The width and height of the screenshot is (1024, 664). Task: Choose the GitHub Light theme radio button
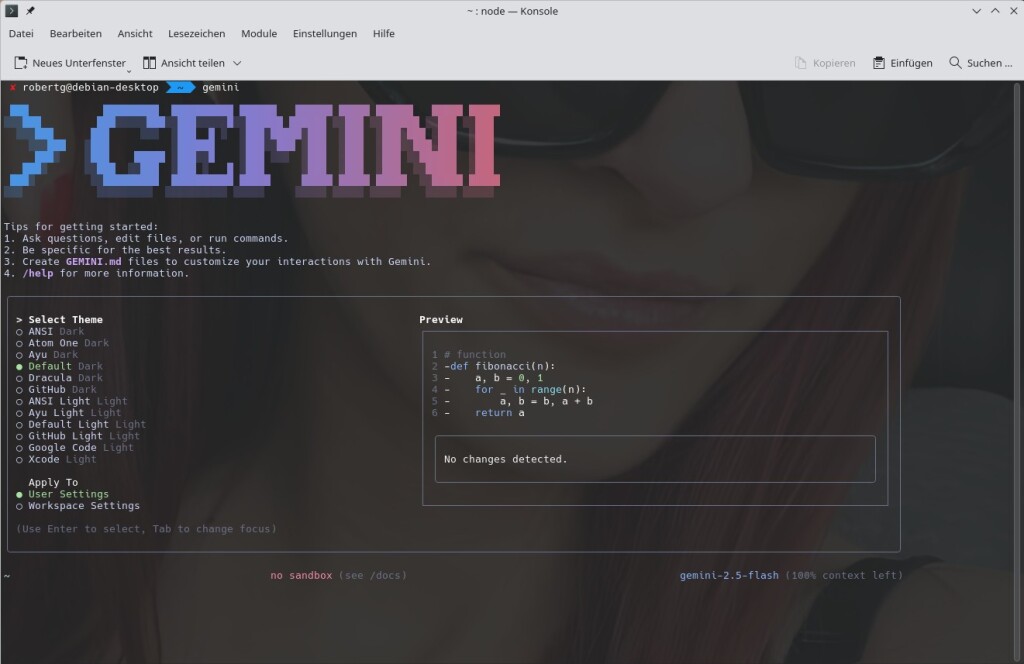[19, 436]
